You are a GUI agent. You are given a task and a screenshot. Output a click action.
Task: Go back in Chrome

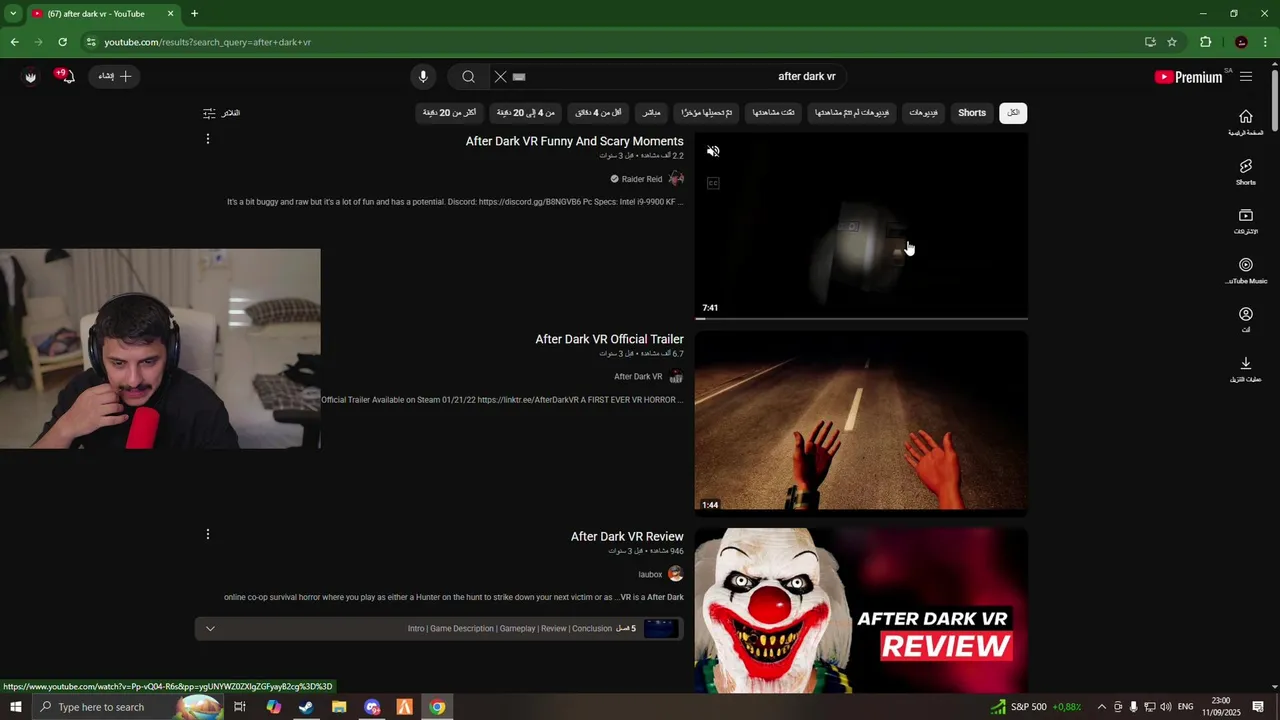tap(14, 42)
